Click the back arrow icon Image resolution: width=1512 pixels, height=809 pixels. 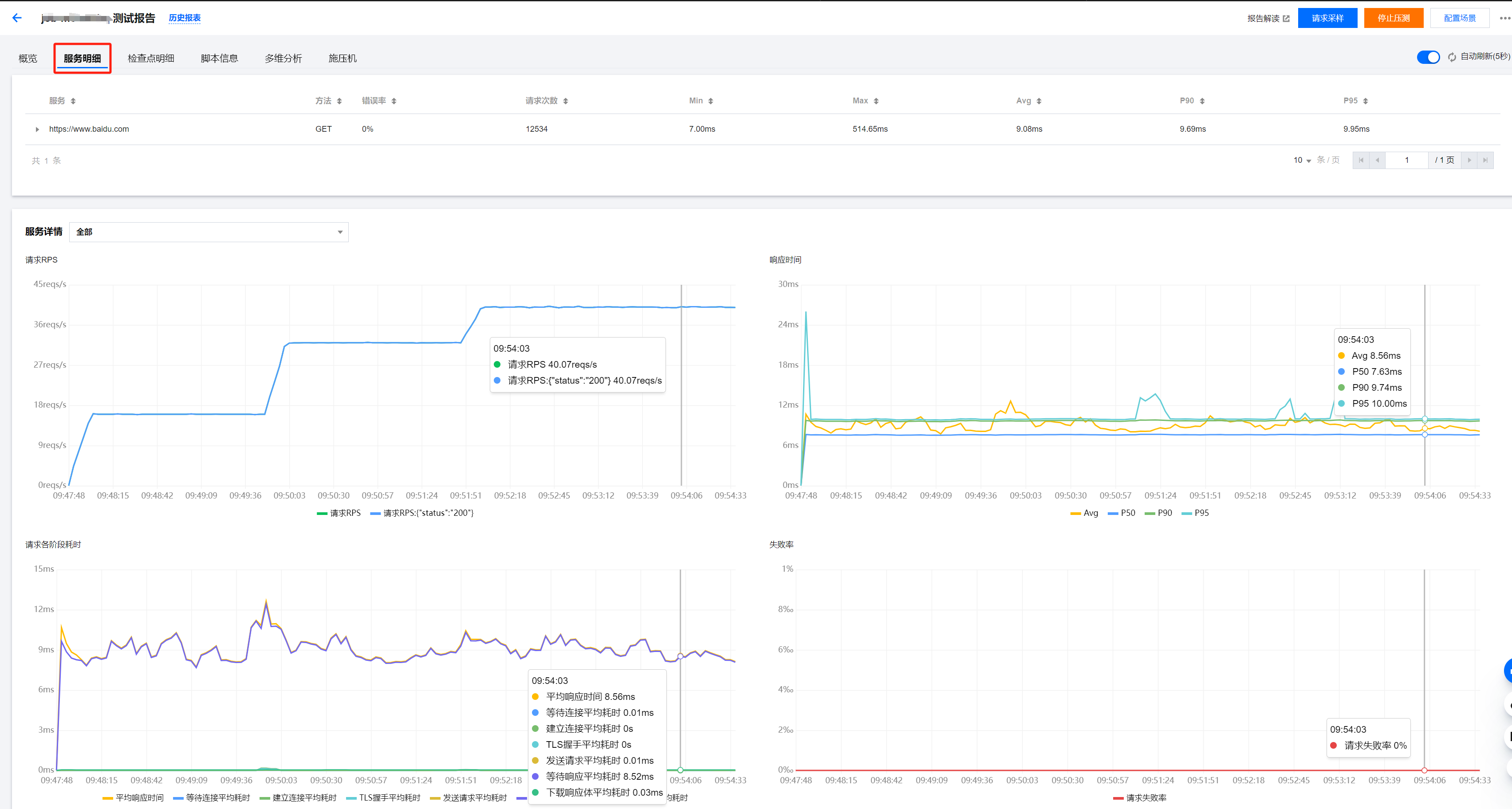(17, 18)
